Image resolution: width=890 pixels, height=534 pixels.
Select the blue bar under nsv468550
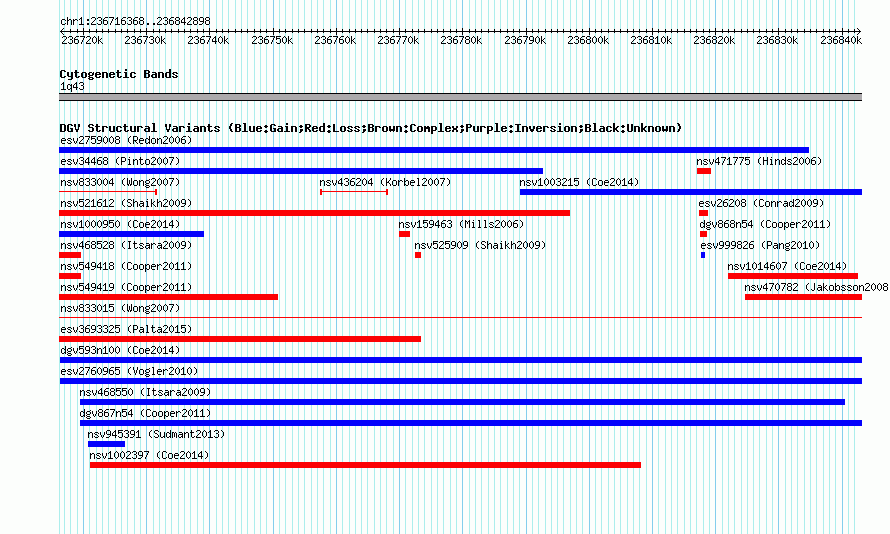click(x=463, y=402)
